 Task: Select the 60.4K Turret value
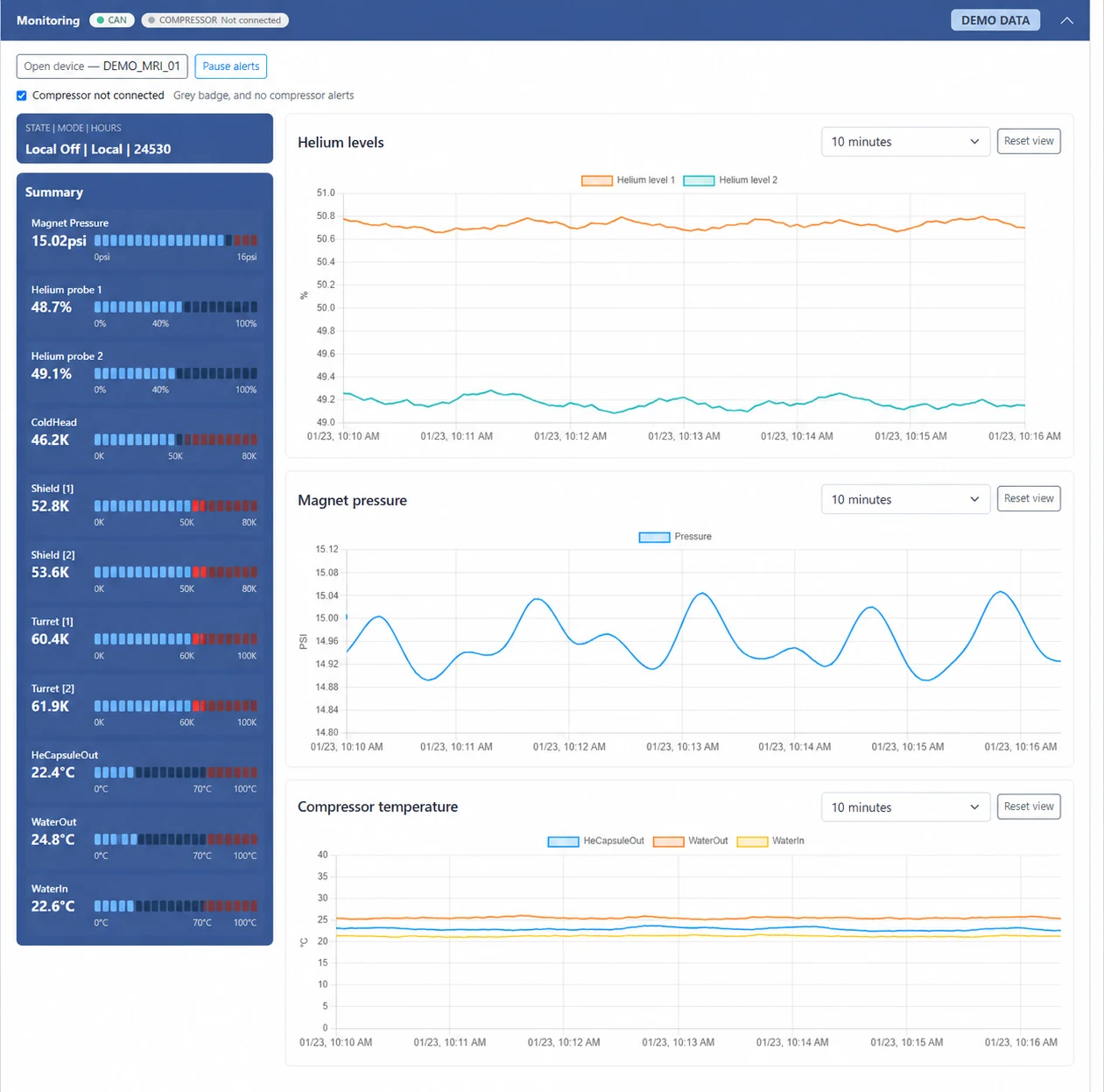50,639
